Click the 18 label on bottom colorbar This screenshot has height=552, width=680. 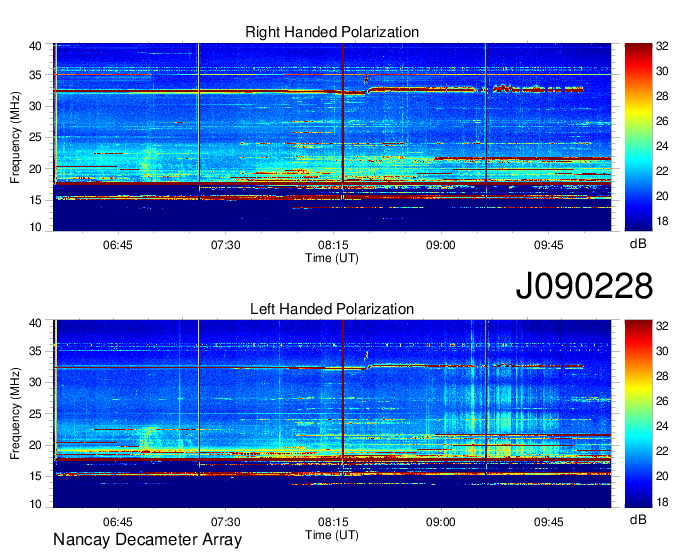coord(662,501)
